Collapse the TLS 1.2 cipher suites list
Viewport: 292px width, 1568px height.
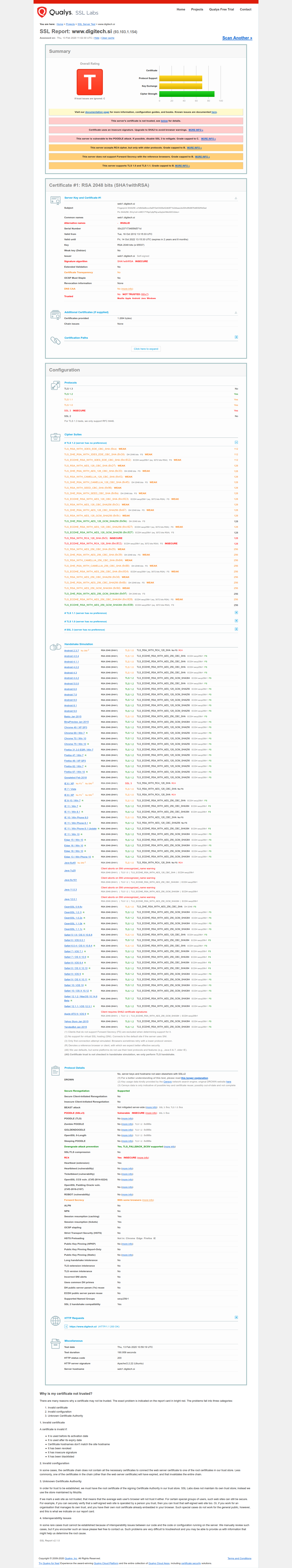tap(236, 443)
